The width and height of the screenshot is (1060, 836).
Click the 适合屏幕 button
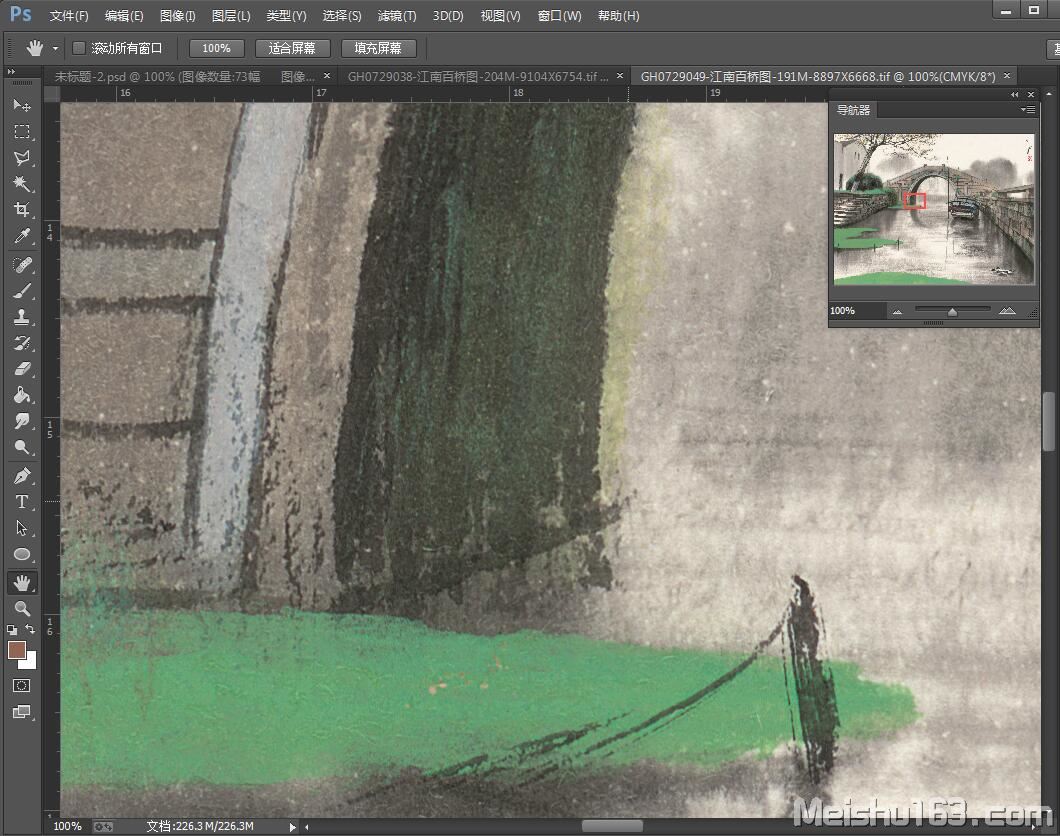[x=292, y=48]
